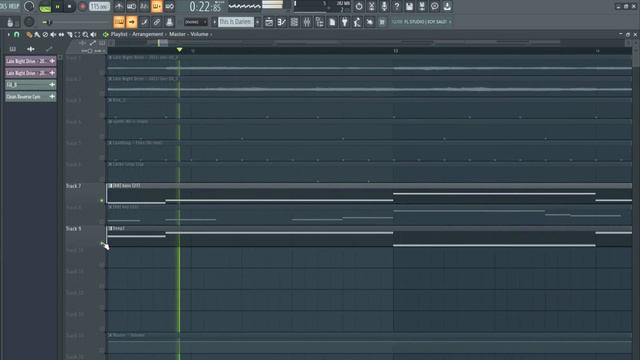Viewport: 640px width, 360px height.
Task: Open the Piano roll window button
Action: coord(282,22)
